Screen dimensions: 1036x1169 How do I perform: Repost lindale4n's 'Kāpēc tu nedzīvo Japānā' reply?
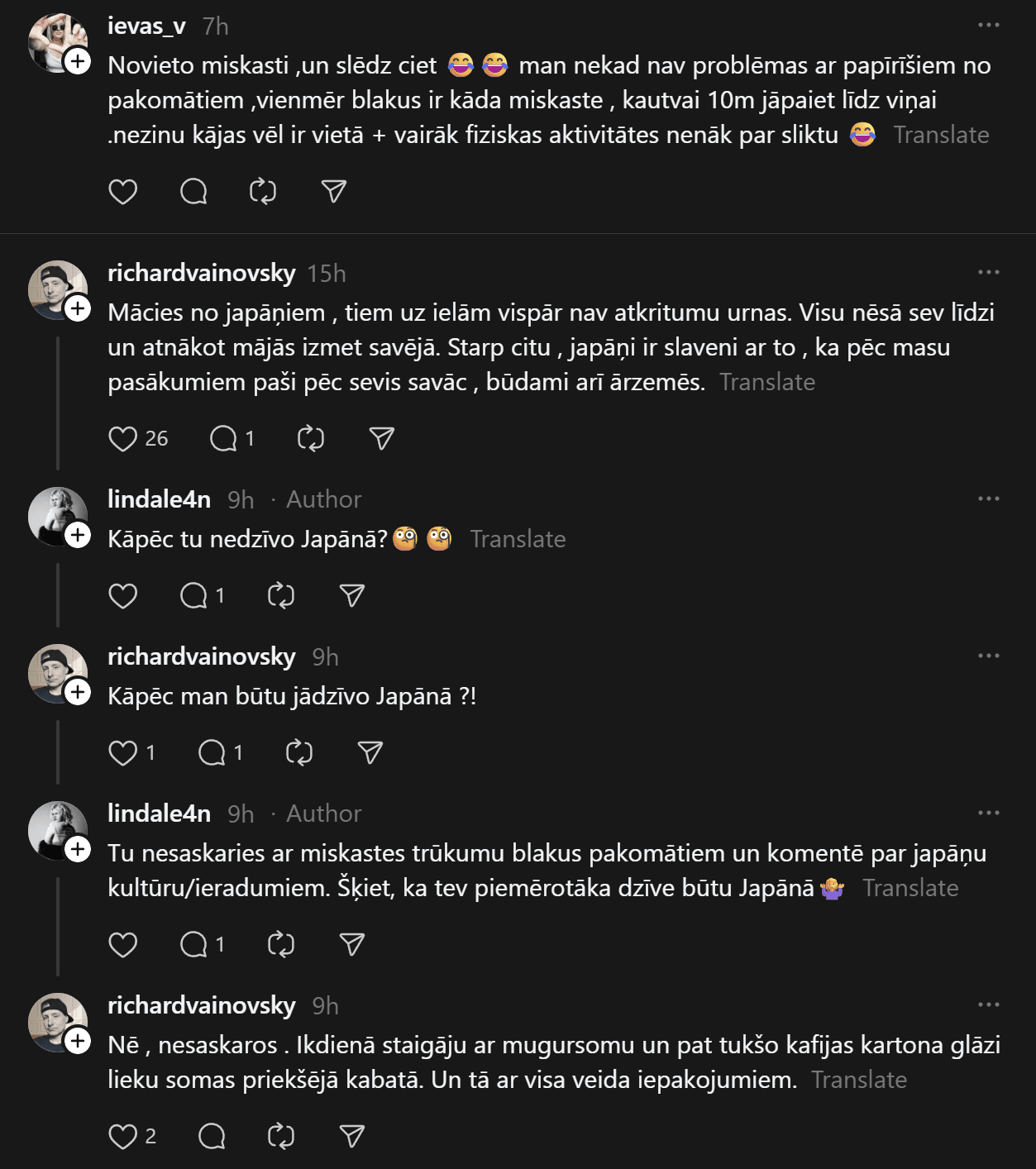pos(281,596)
